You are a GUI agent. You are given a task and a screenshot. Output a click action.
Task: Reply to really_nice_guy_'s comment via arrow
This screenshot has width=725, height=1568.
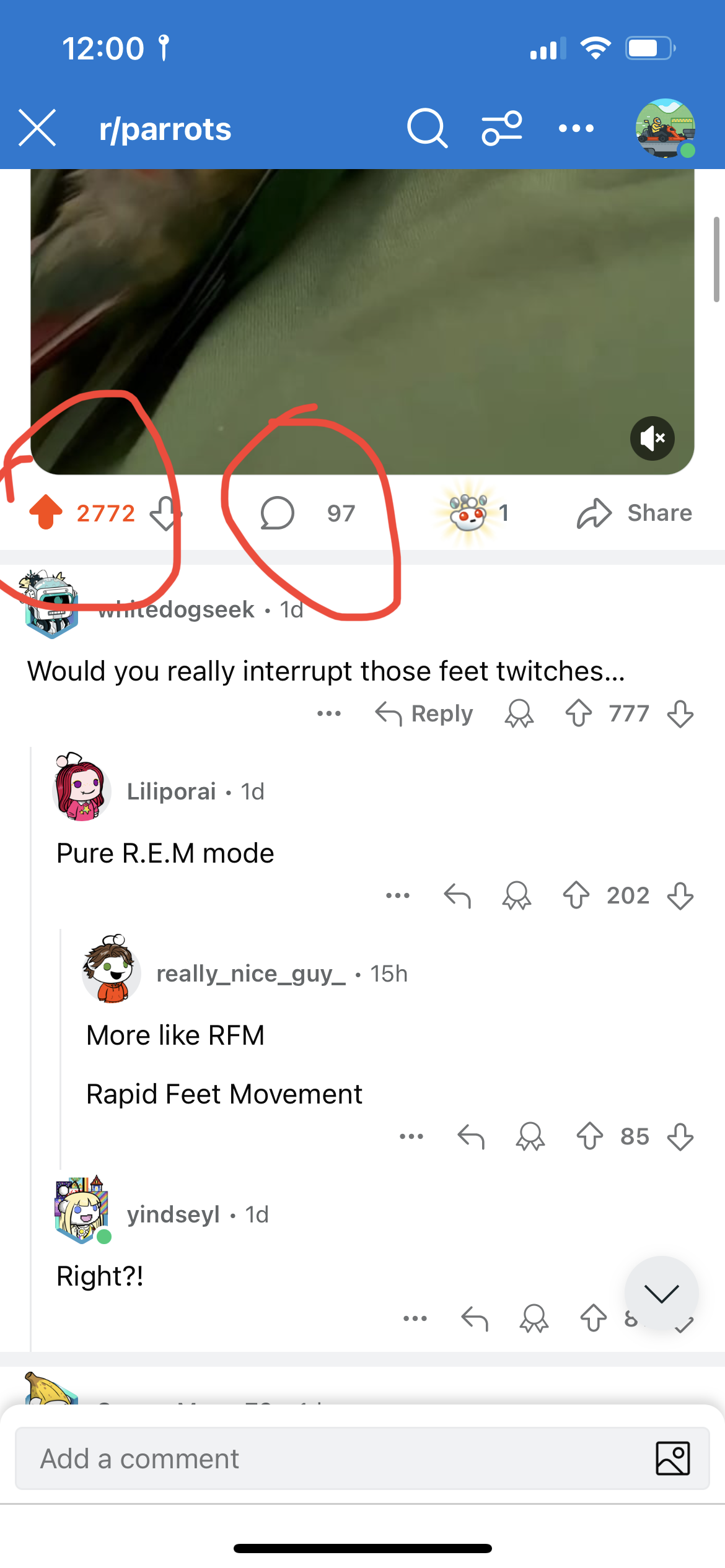tap(471, 1137)
